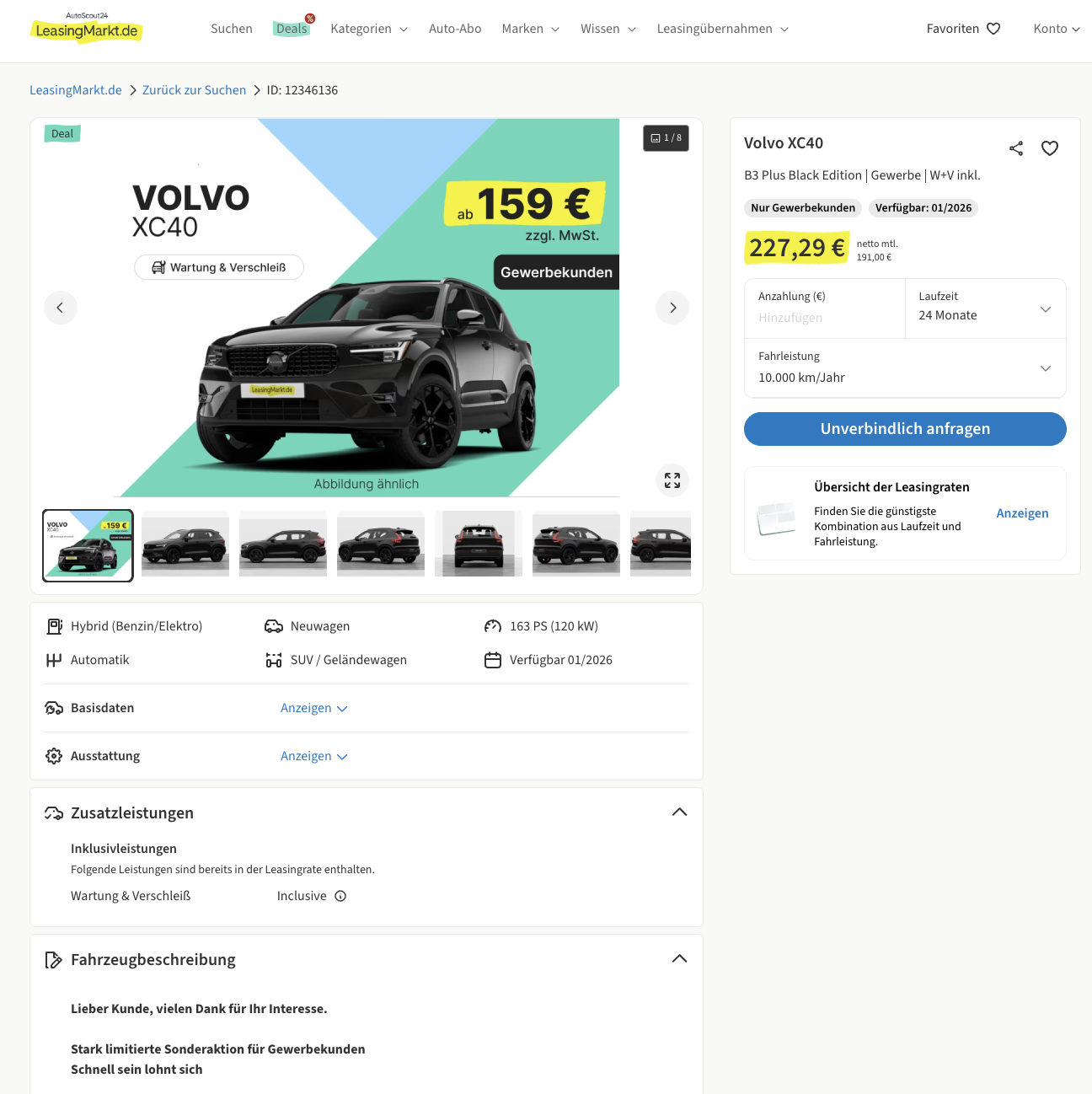Screen dimensions: 1092x1094
Task: Expand Ausstattung via Anzeigen
Action: click(x=314, y=756)
